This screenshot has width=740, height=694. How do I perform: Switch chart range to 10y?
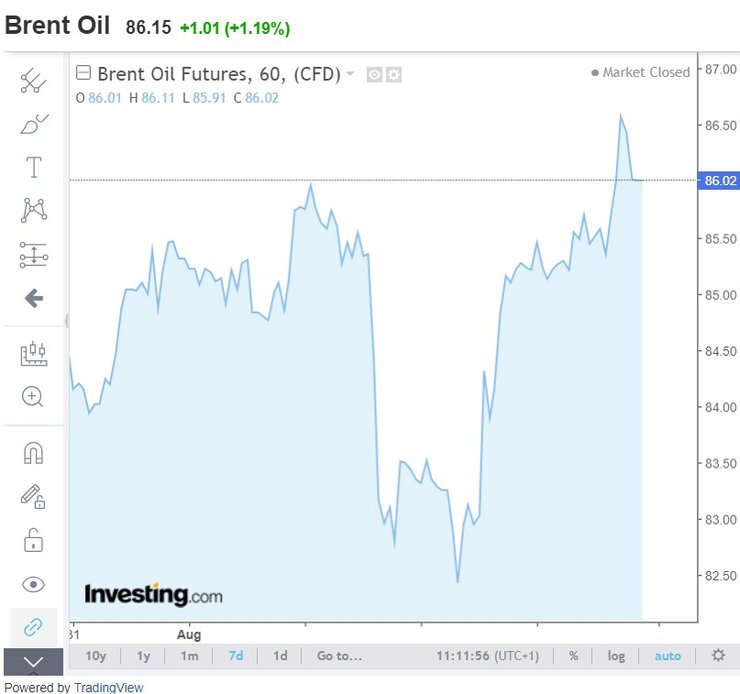coord(96,656)
